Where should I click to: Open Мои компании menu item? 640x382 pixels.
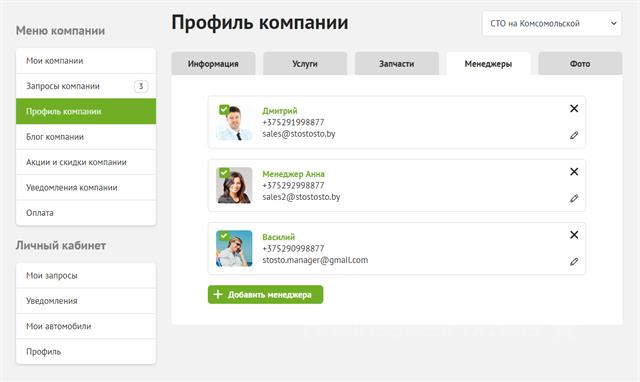[x=86, y=61]
